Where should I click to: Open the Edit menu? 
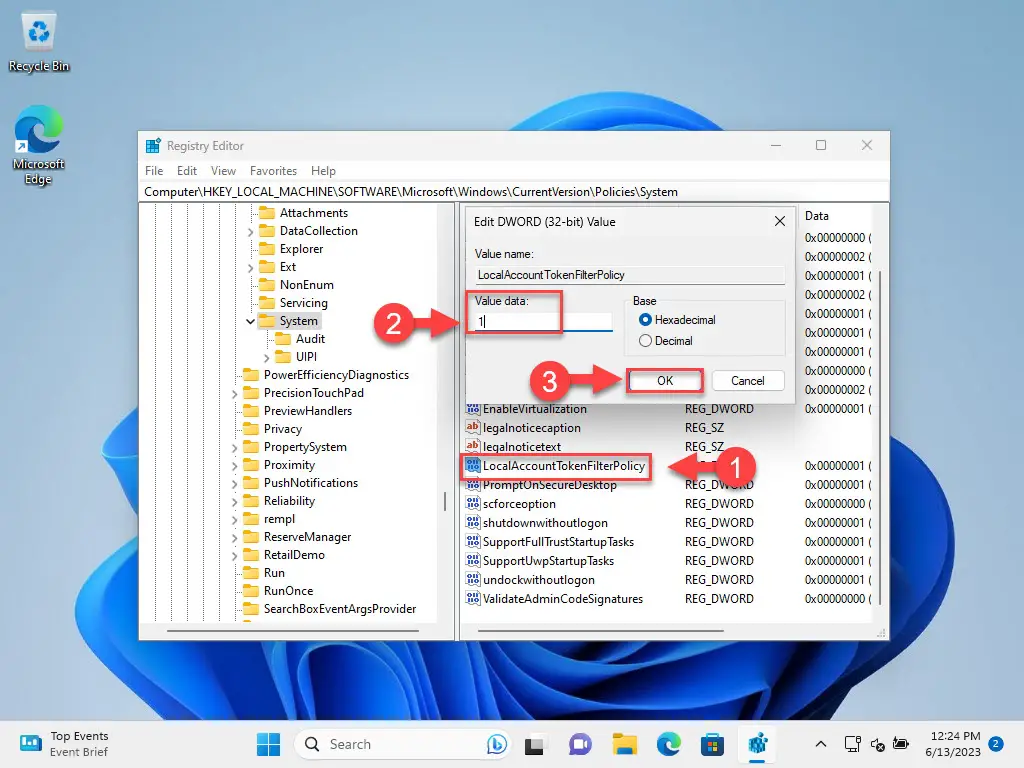click(x=187, y=171)
